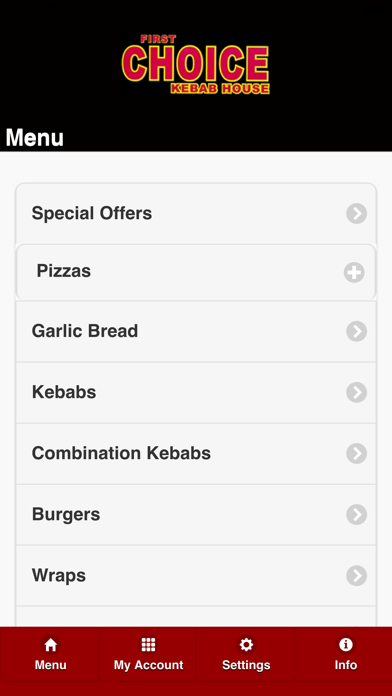Click the arrow icon beside Special Offers
The height and width of the screenshot is (696, 392).
[356, 214]
